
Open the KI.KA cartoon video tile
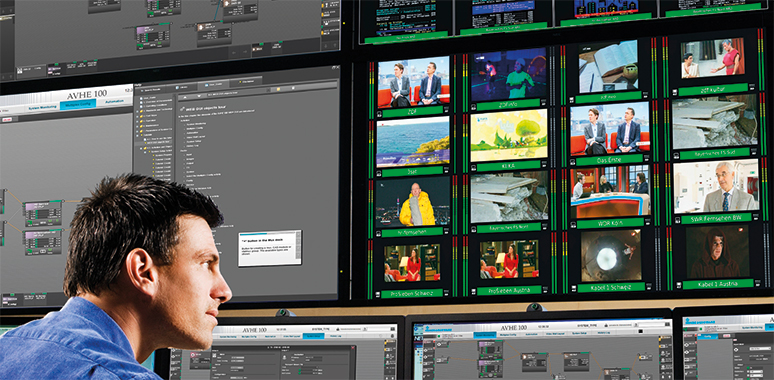point(508,135)
